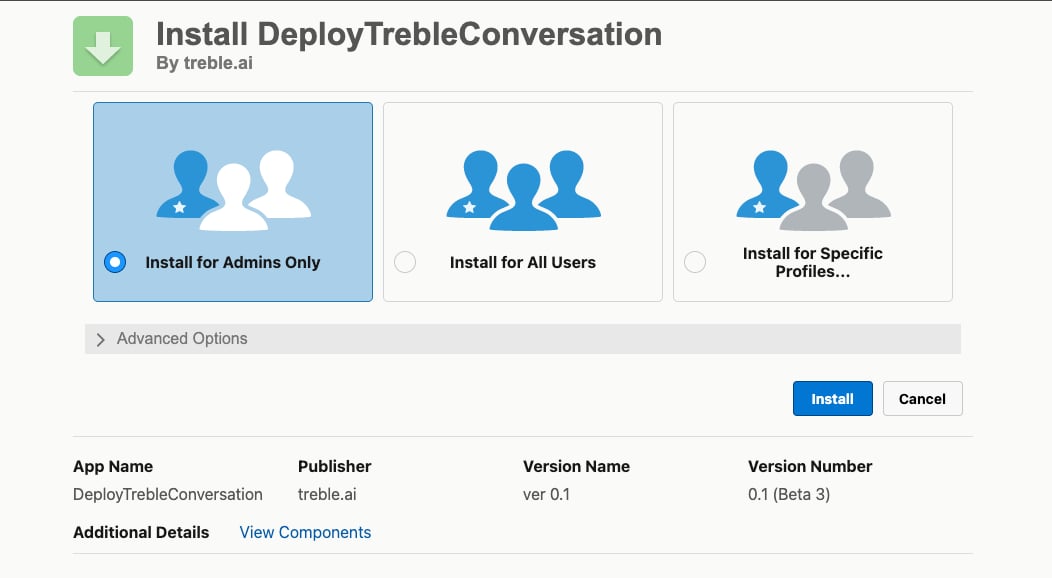Click the 'Install for Admins Only' label
Screen dimensions: 1052x578
[x=233, y=262]
